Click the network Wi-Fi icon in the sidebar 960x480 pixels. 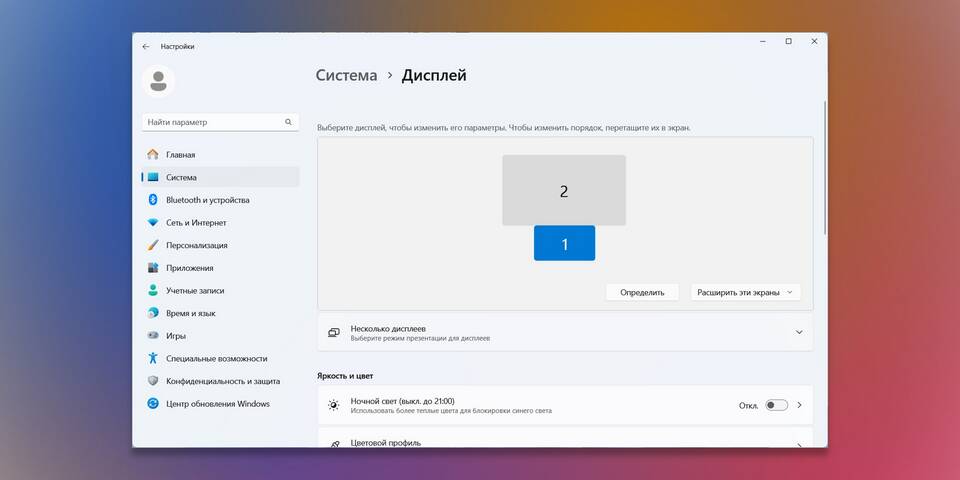[x=153, y=223]
